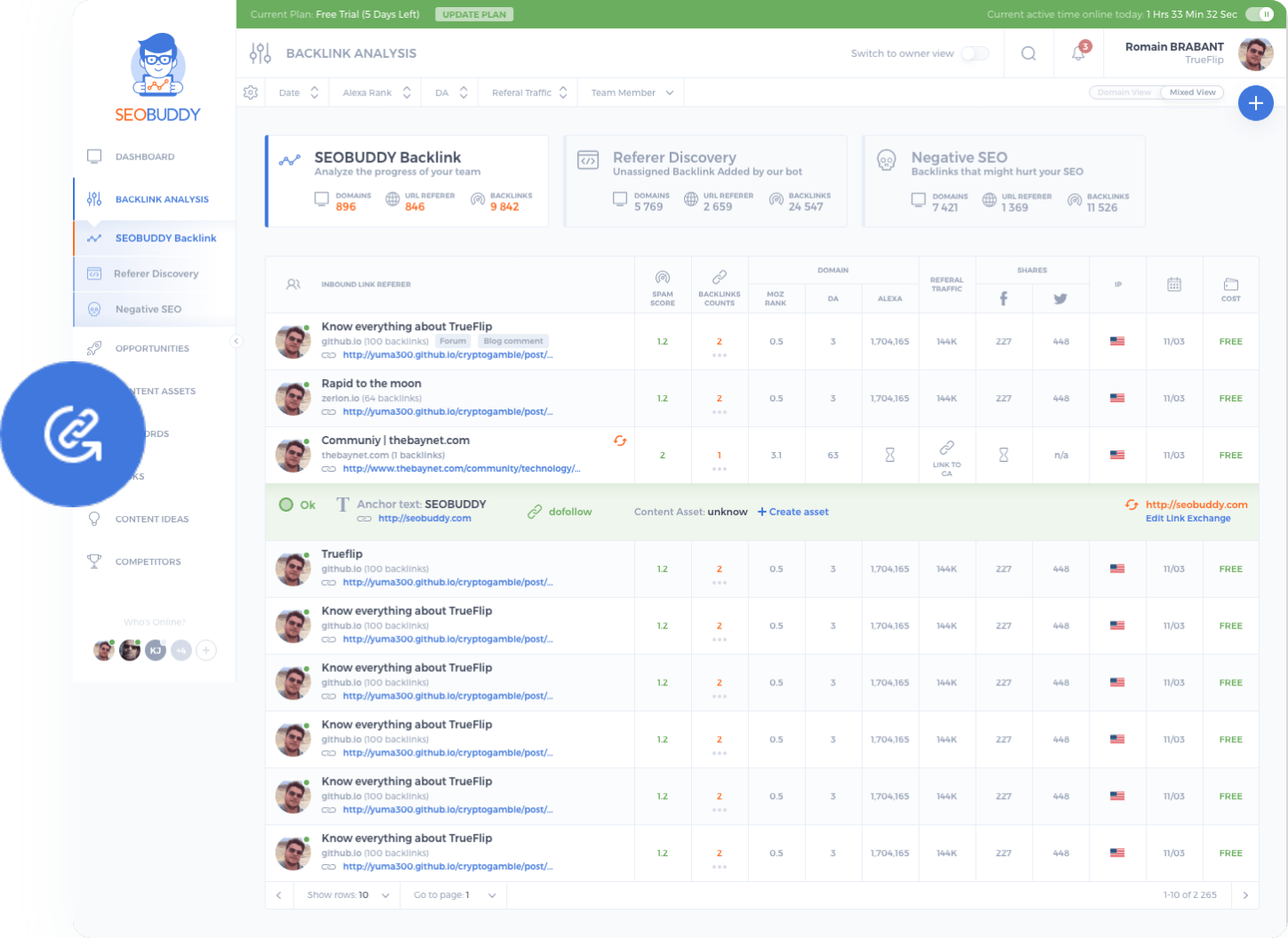Viewport: 1288px width, 938px height.
Task: Select the Referer Discovery summary card
Action: (x=705, y=182)
